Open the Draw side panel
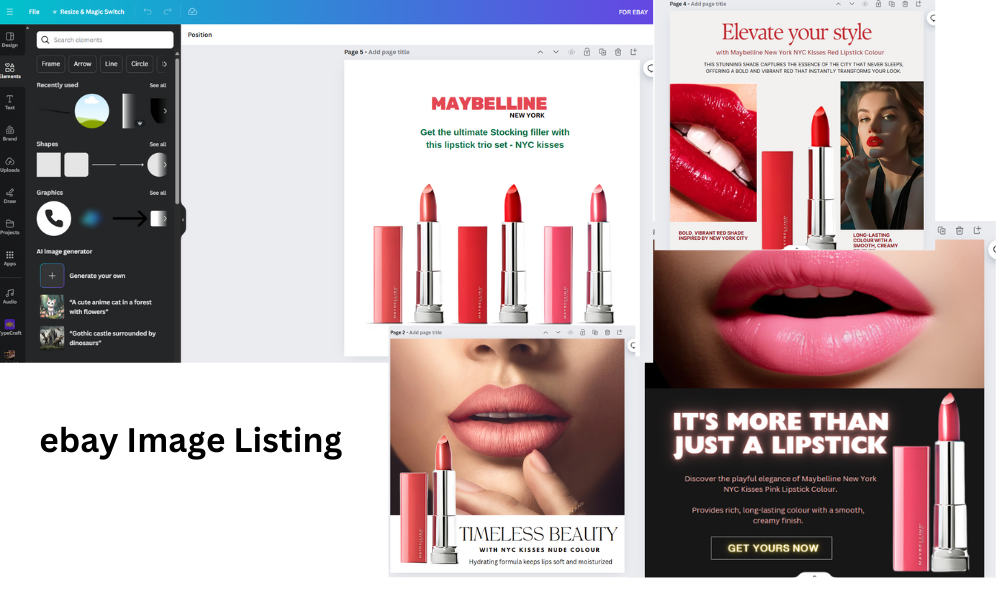 point(10,196)
